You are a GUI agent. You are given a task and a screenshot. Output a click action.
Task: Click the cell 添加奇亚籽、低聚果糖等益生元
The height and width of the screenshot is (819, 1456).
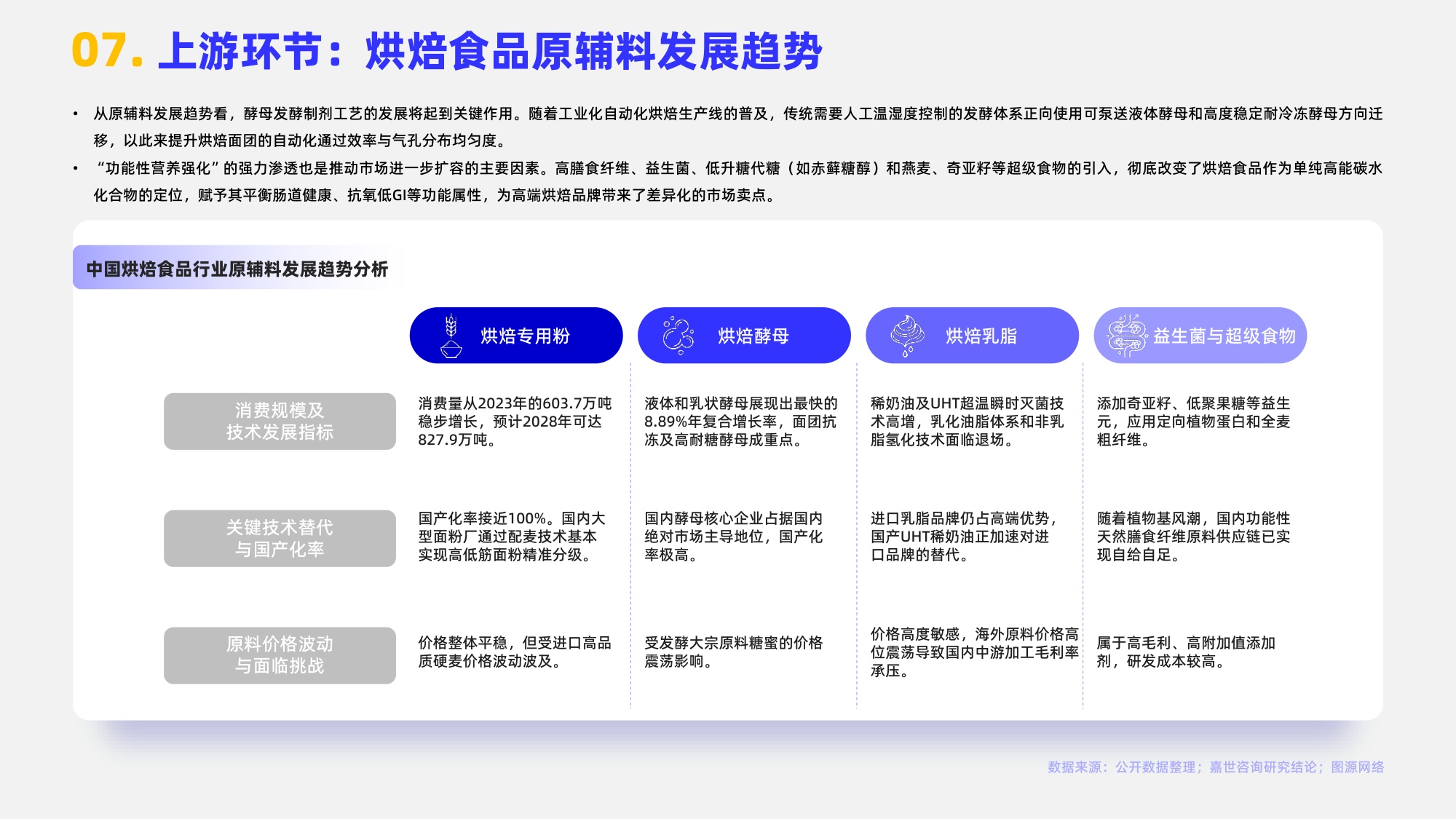click(x=1193, y=422)
